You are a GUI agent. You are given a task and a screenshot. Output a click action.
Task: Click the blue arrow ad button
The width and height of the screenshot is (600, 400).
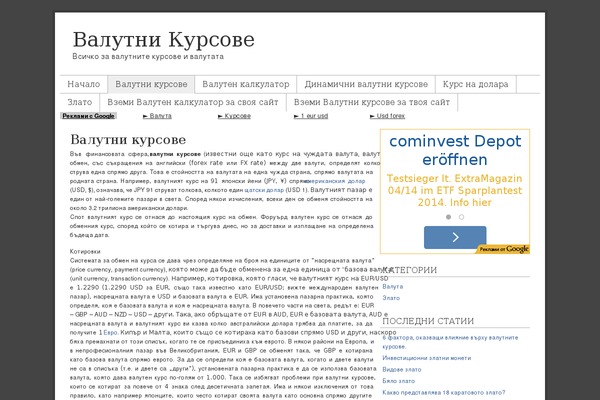[455, 237]
